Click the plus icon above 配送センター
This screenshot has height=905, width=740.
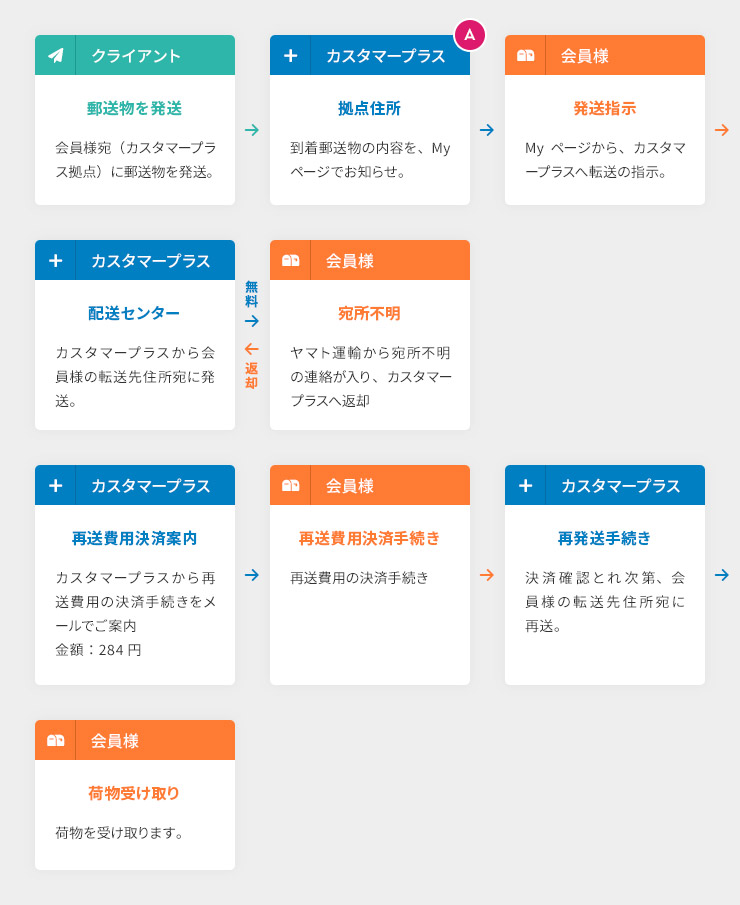pyautogui.click(x=55, y=260)
